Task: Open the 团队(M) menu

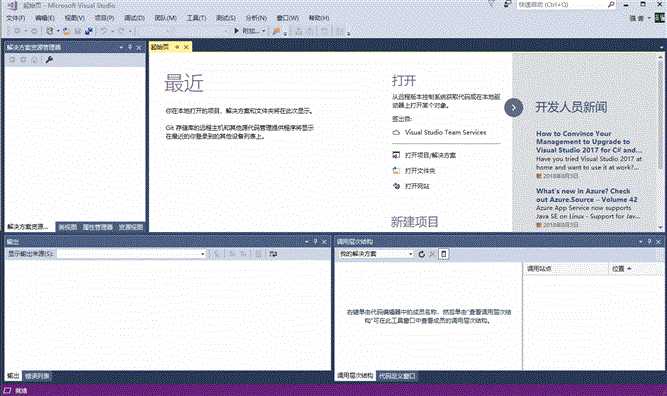Action: [x=165, y=18]
